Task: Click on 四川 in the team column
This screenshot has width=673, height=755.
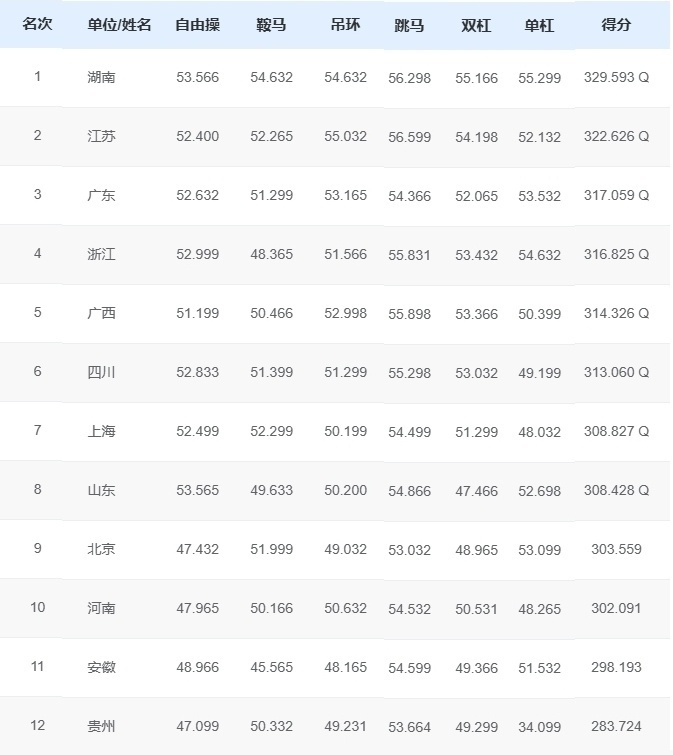Action: [101, 372]
